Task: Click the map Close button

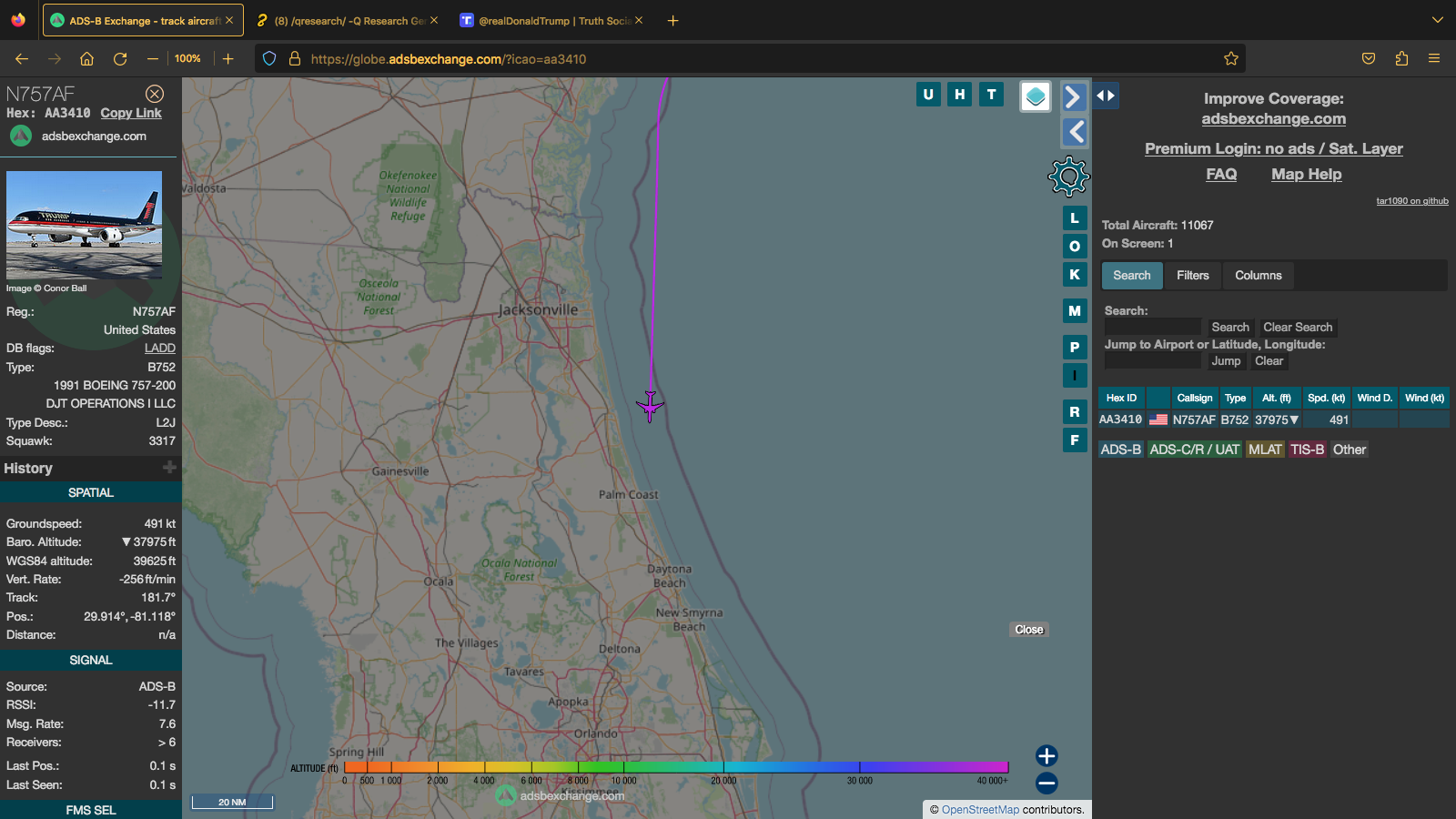Action: click(1029, 630)
